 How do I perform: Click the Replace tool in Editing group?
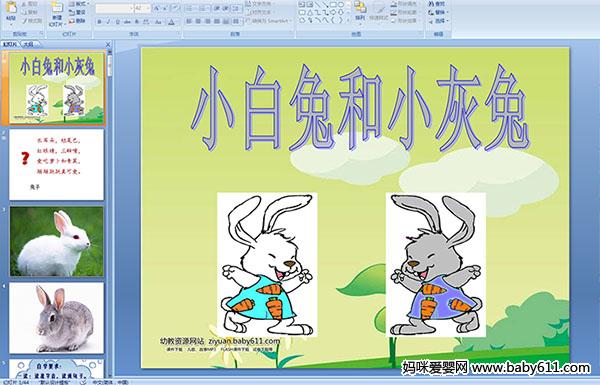point(437,12)
